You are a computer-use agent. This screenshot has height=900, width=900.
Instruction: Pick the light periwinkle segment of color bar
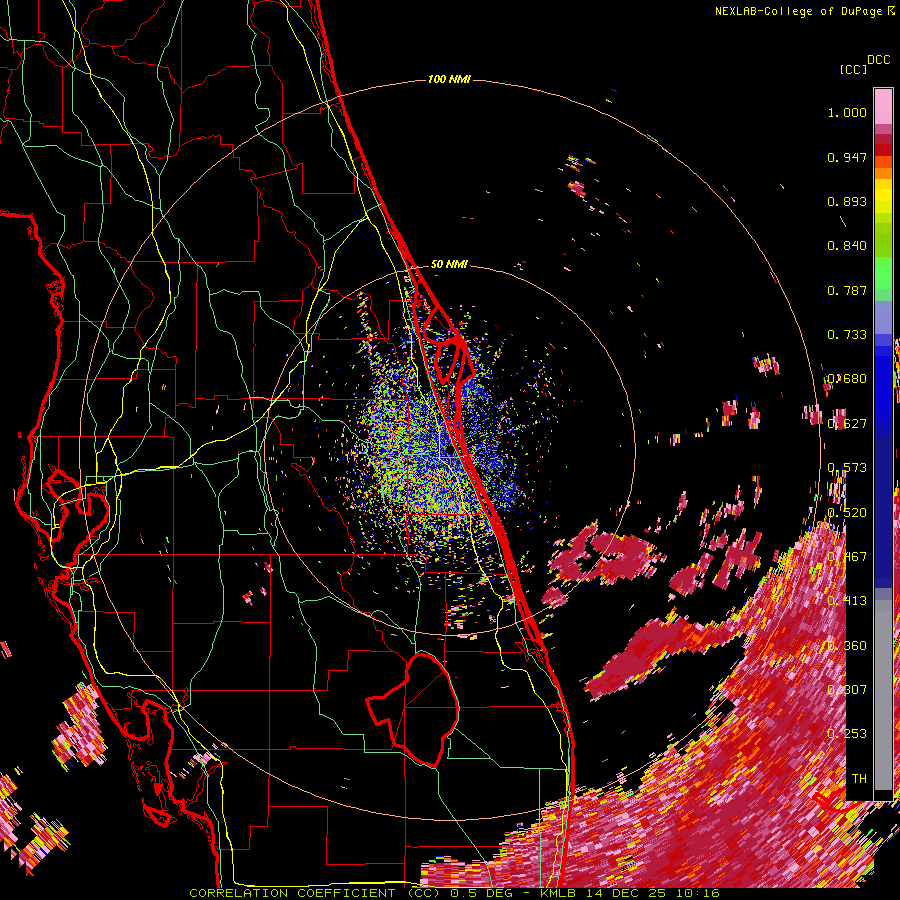tap(883, 317)
